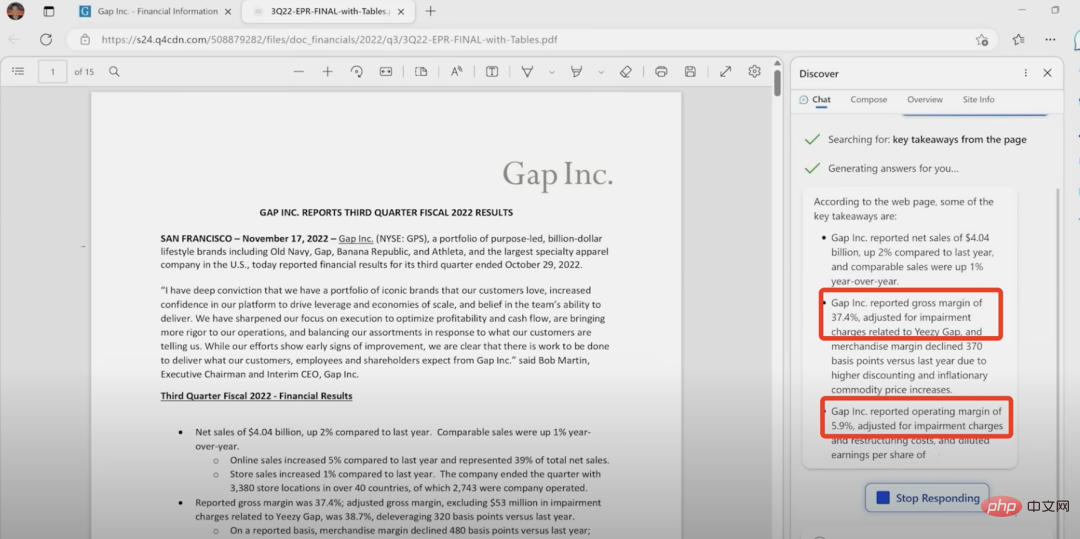Rotate the PDF page
The width and height of the screenshot is (1080, 539).
tap(357, 72)
